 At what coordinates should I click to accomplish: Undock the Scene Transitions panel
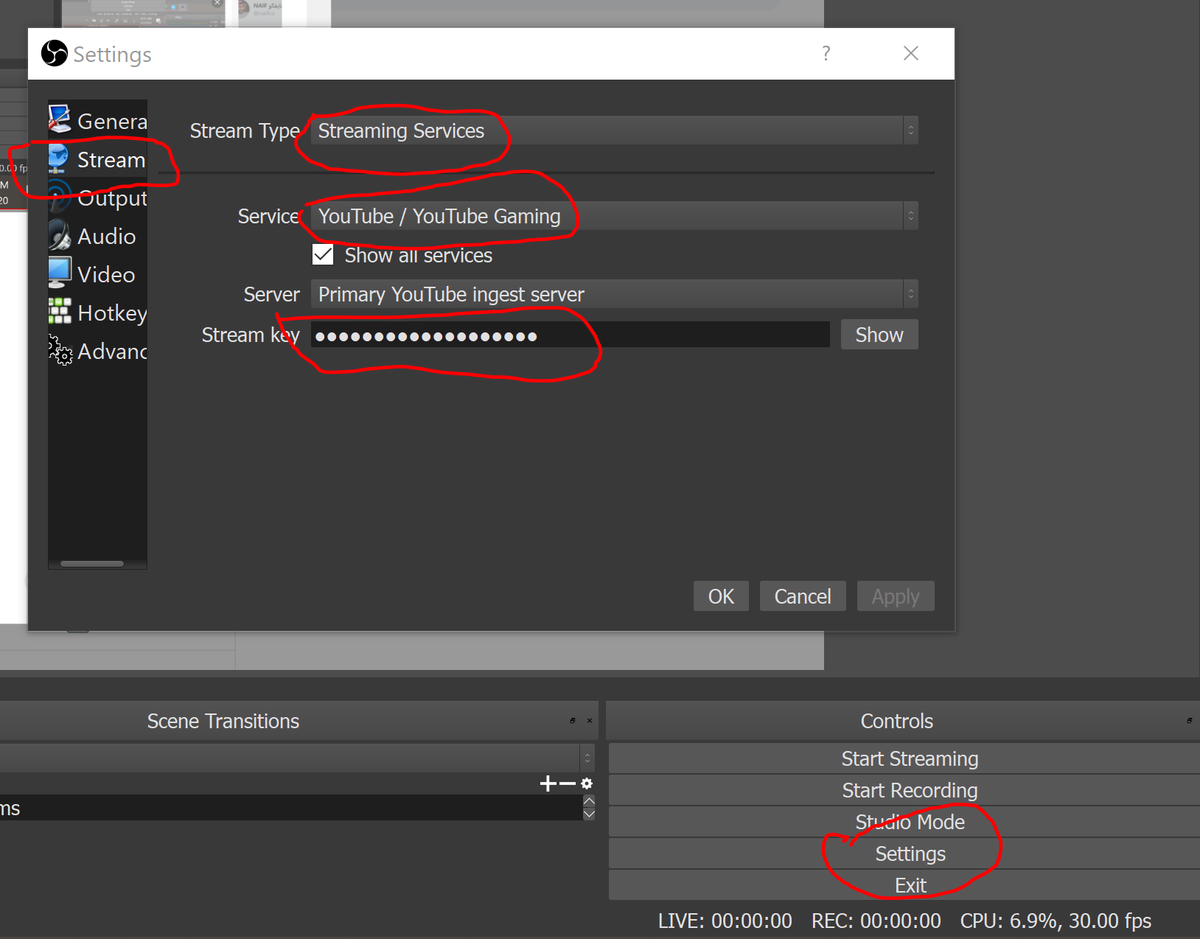pos(572,721)
